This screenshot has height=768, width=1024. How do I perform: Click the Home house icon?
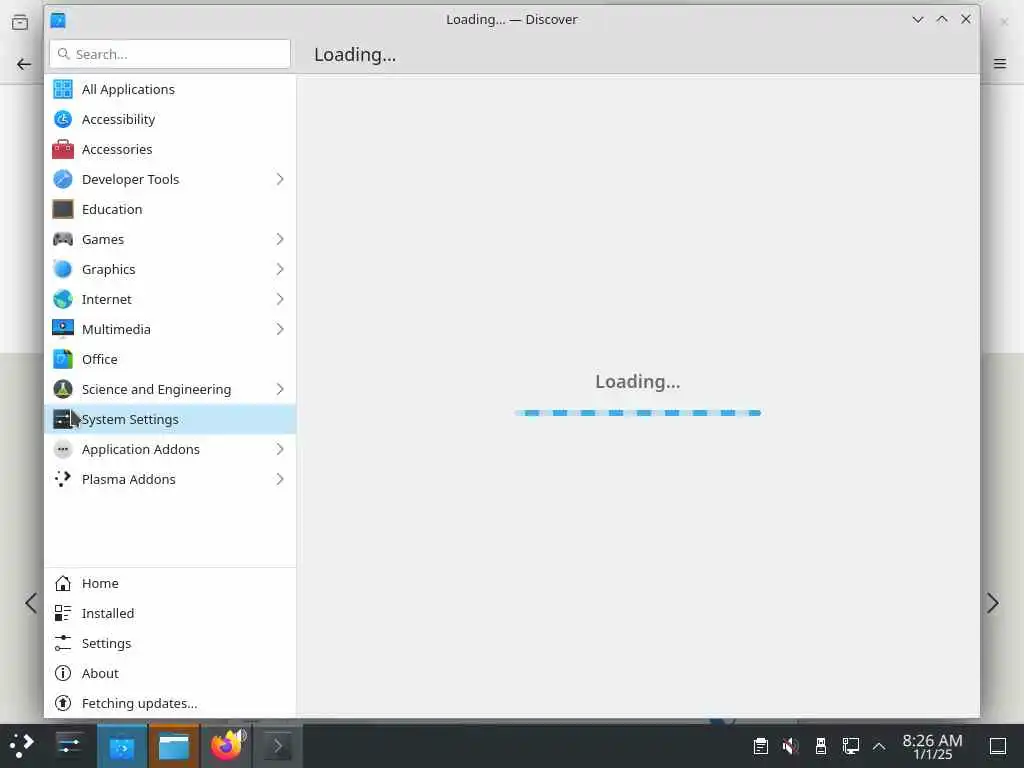[63, 584]
